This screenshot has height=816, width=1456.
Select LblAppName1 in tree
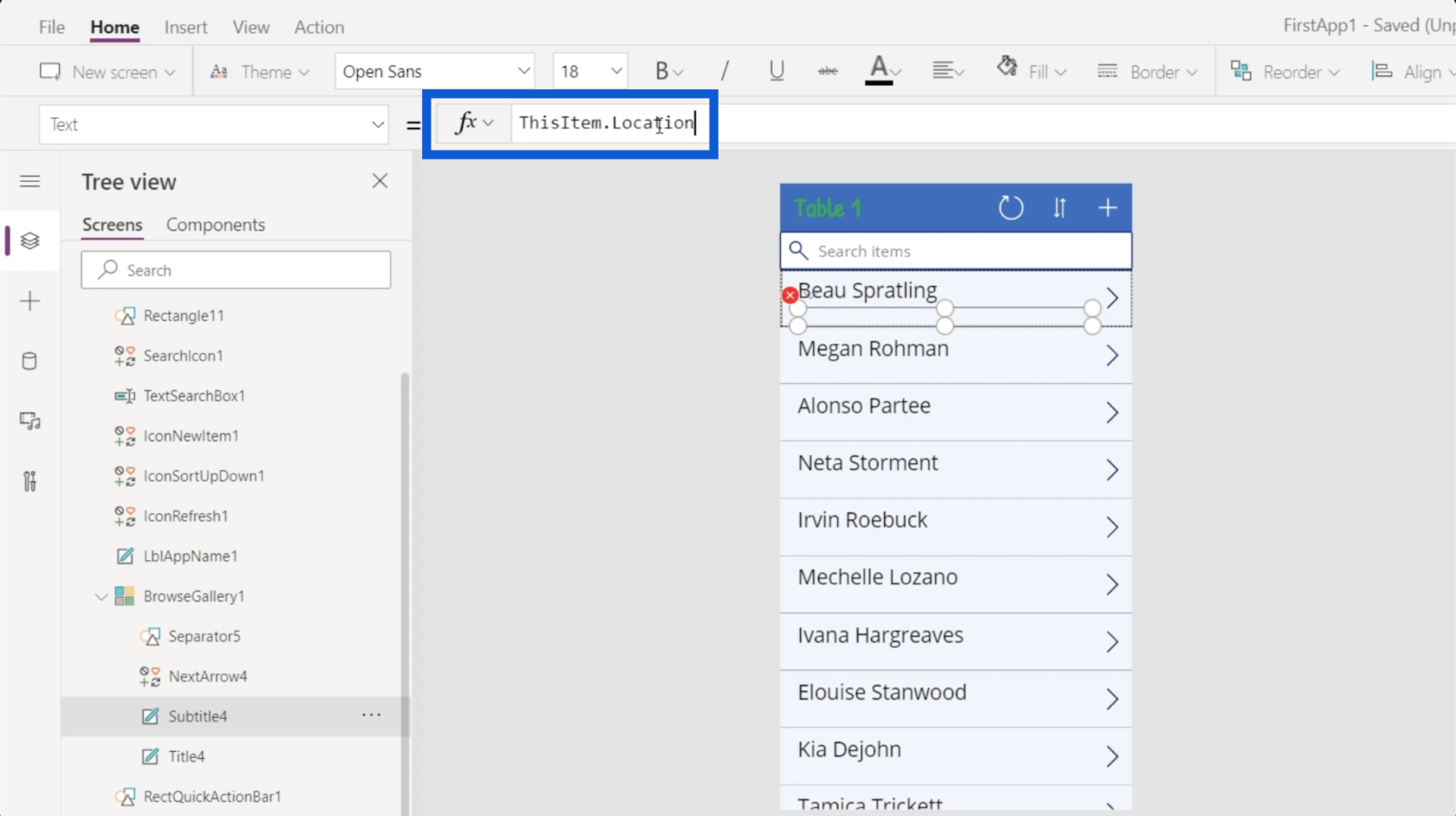(190, 556)
